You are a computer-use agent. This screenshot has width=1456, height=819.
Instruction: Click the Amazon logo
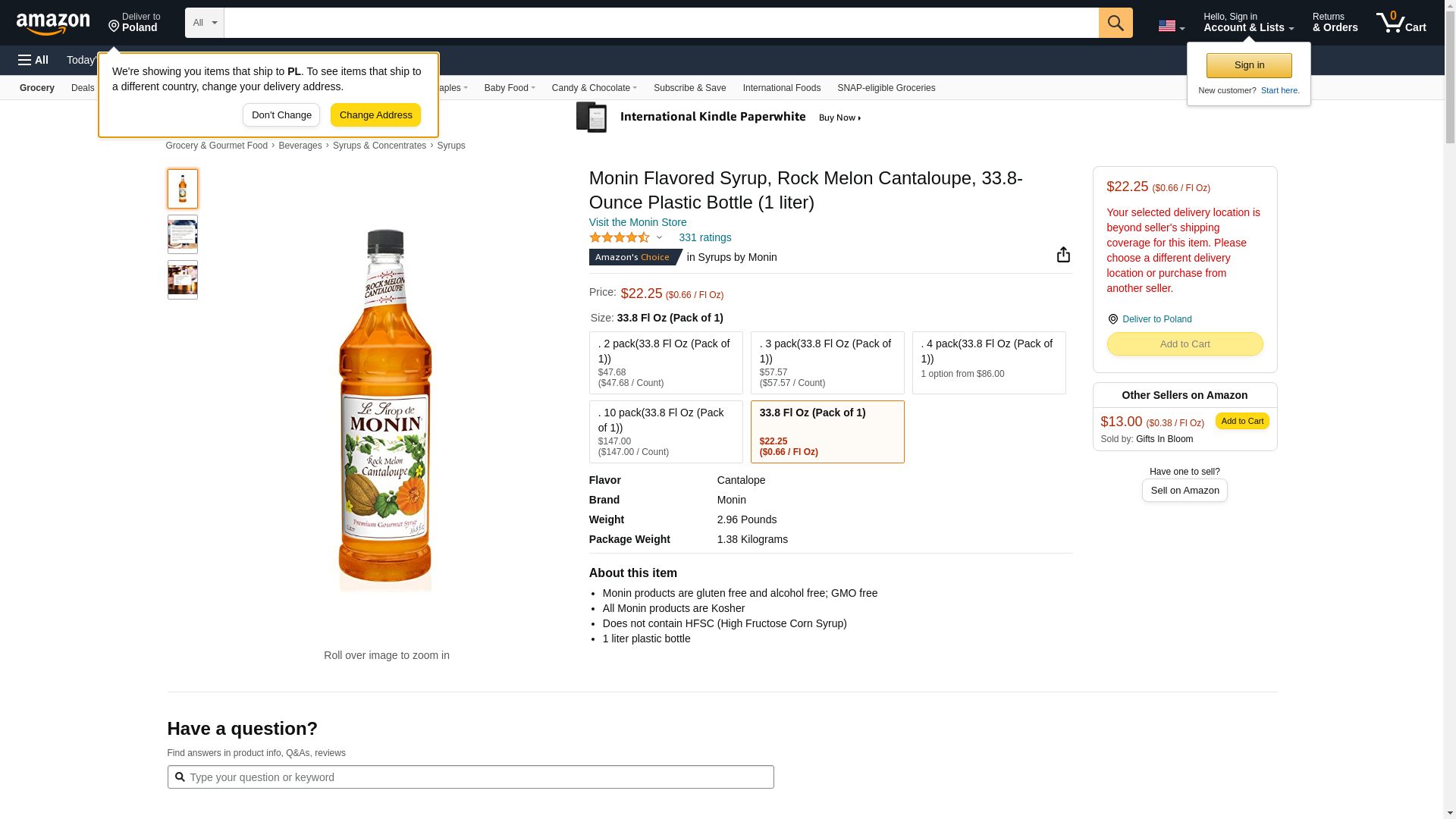point(53,24)
